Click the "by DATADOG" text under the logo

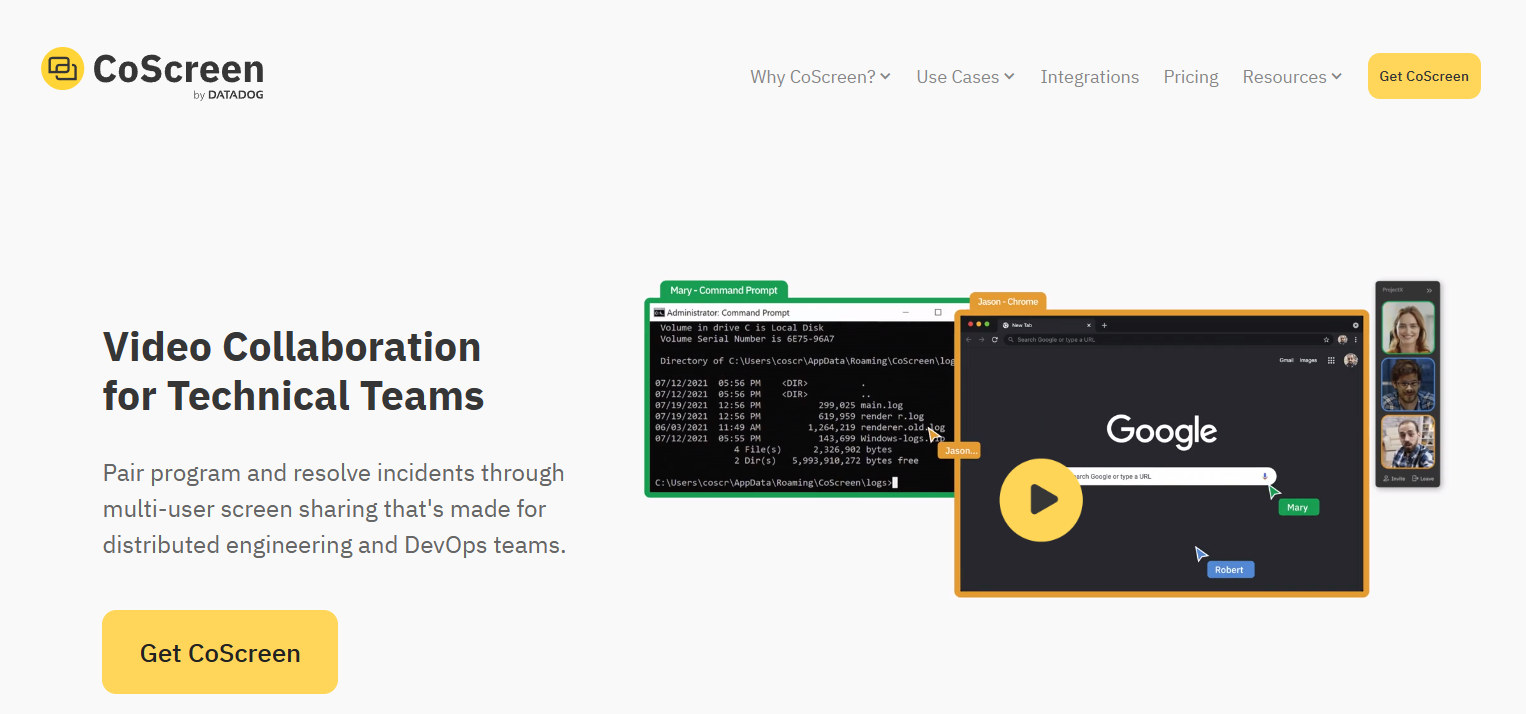point(228,95)
